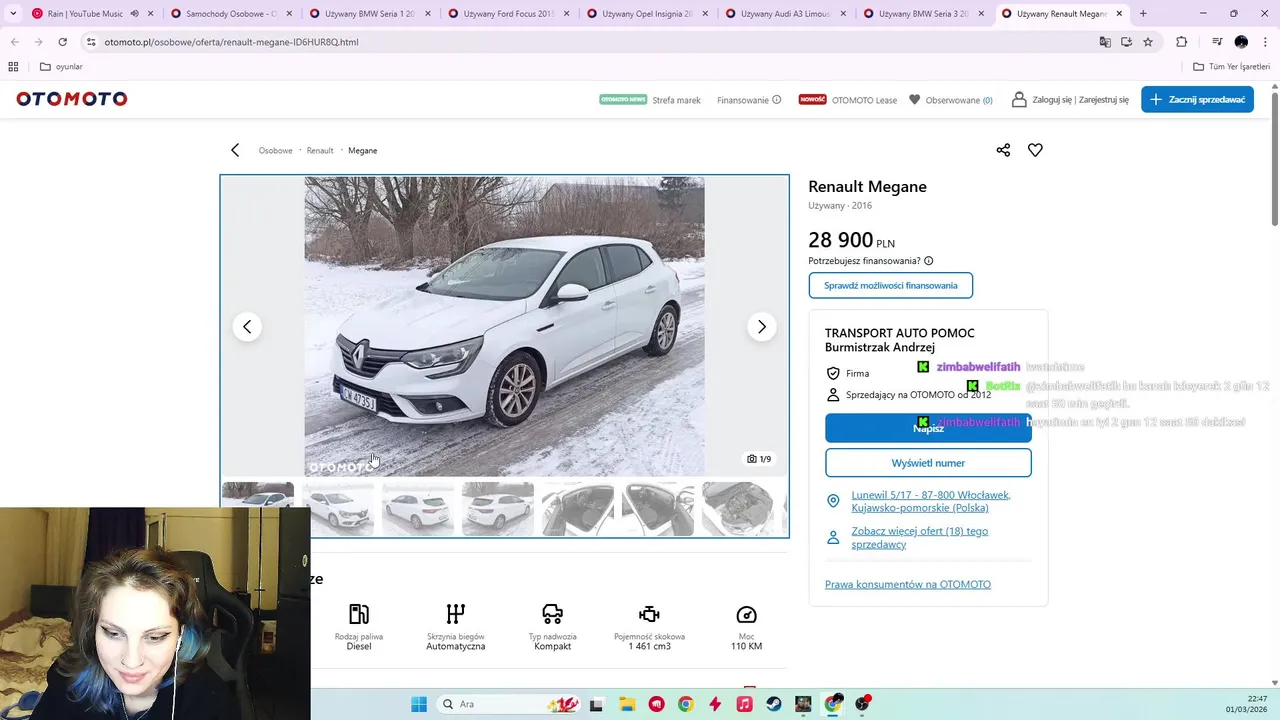Open the tab search dropdown
Image resolution: width=1280 pixels, height=720 pixels.
[x=13, y=14]
